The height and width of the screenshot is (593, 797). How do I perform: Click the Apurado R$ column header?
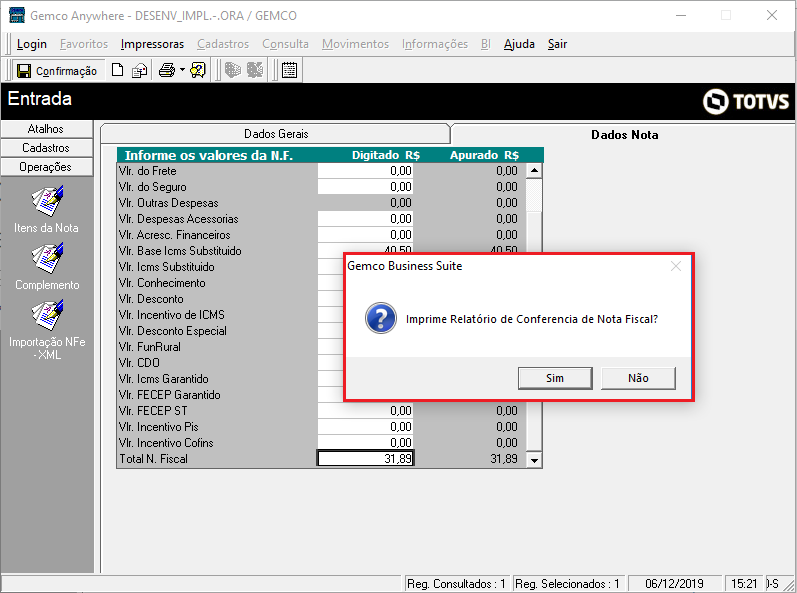(x=484, y=155)
